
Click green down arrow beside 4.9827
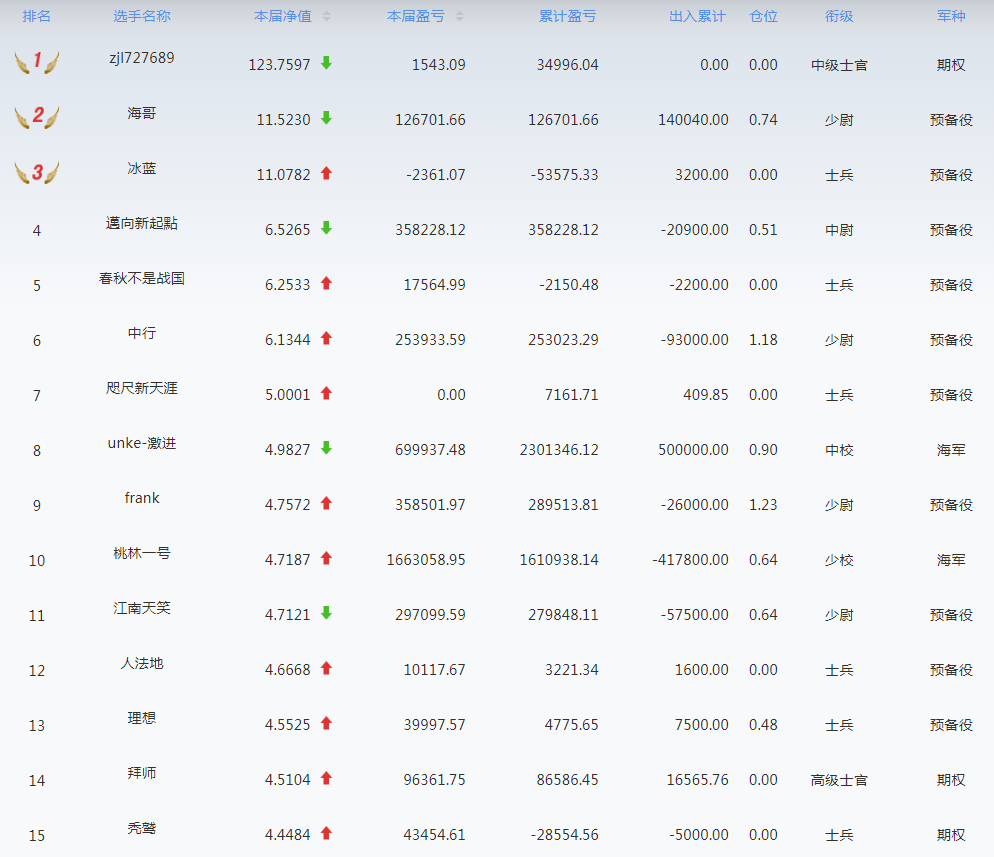tap(326, 448)
